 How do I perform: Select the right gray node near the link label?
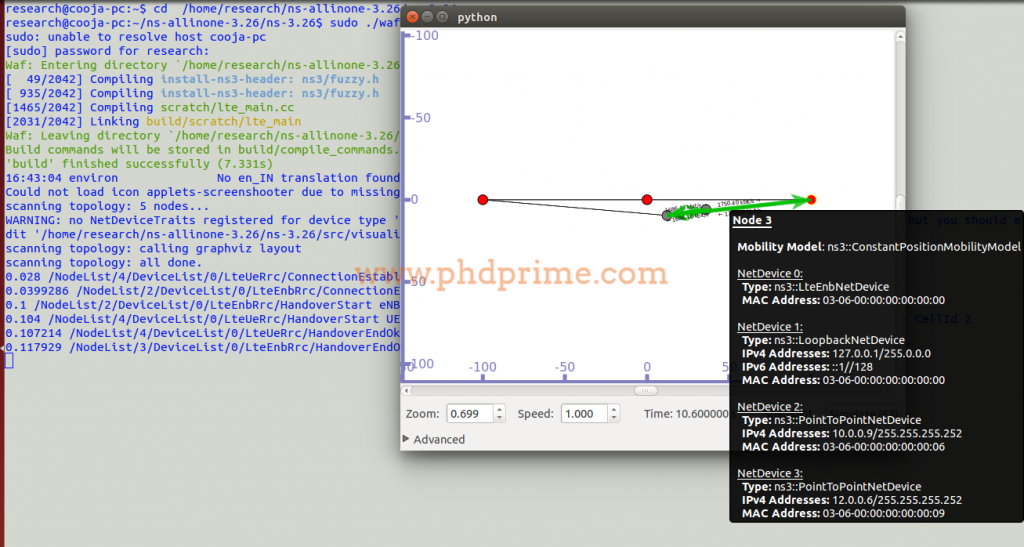tap(706, 209)
